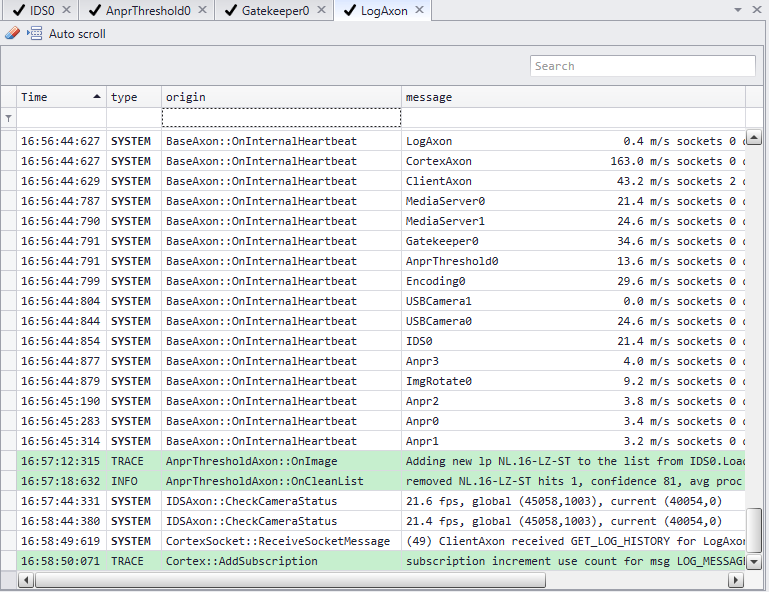Close the document panel with the top-right X
This screenshot has width=769, height=592.
(757, 10)
